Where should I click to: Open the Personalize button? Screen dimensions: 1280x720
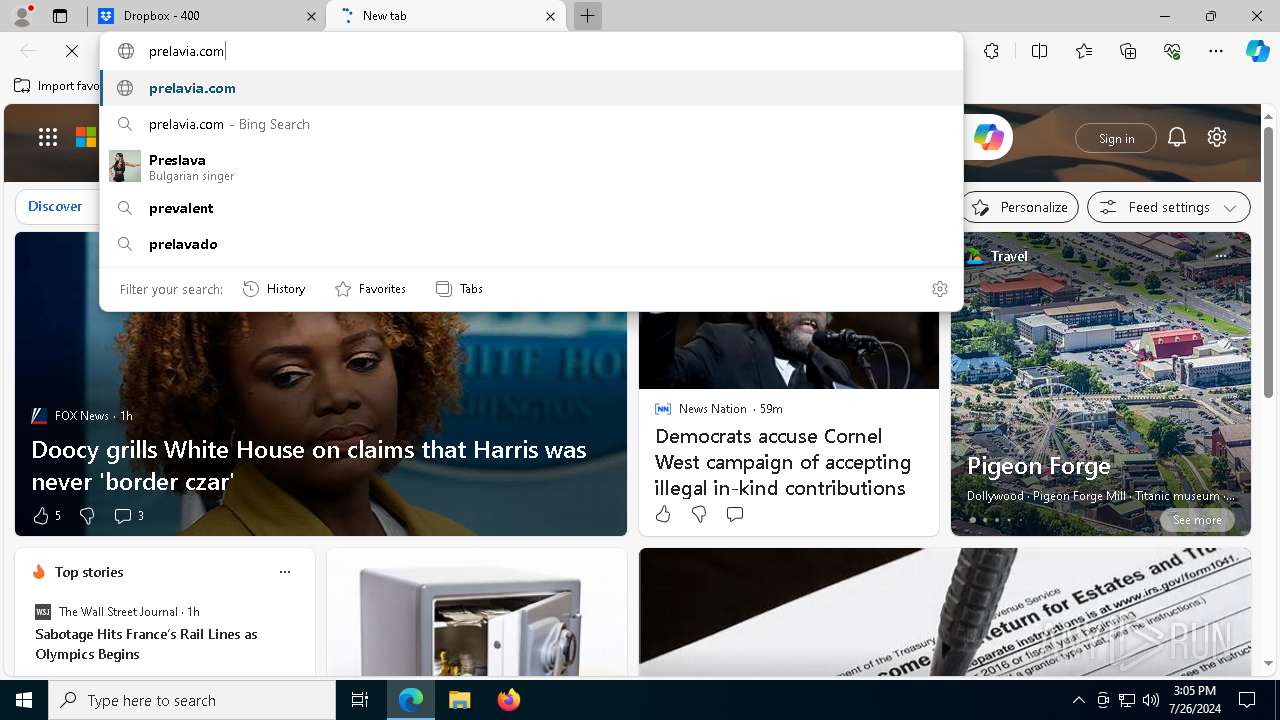point(1020,207)
